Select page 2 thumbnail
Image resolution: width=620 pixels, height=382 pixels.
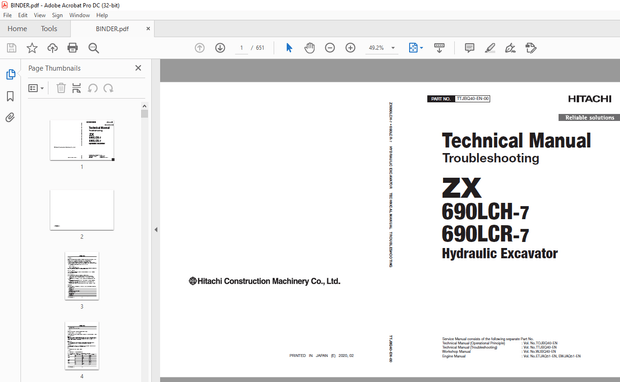pyautogui.click(x=82, y=210)
